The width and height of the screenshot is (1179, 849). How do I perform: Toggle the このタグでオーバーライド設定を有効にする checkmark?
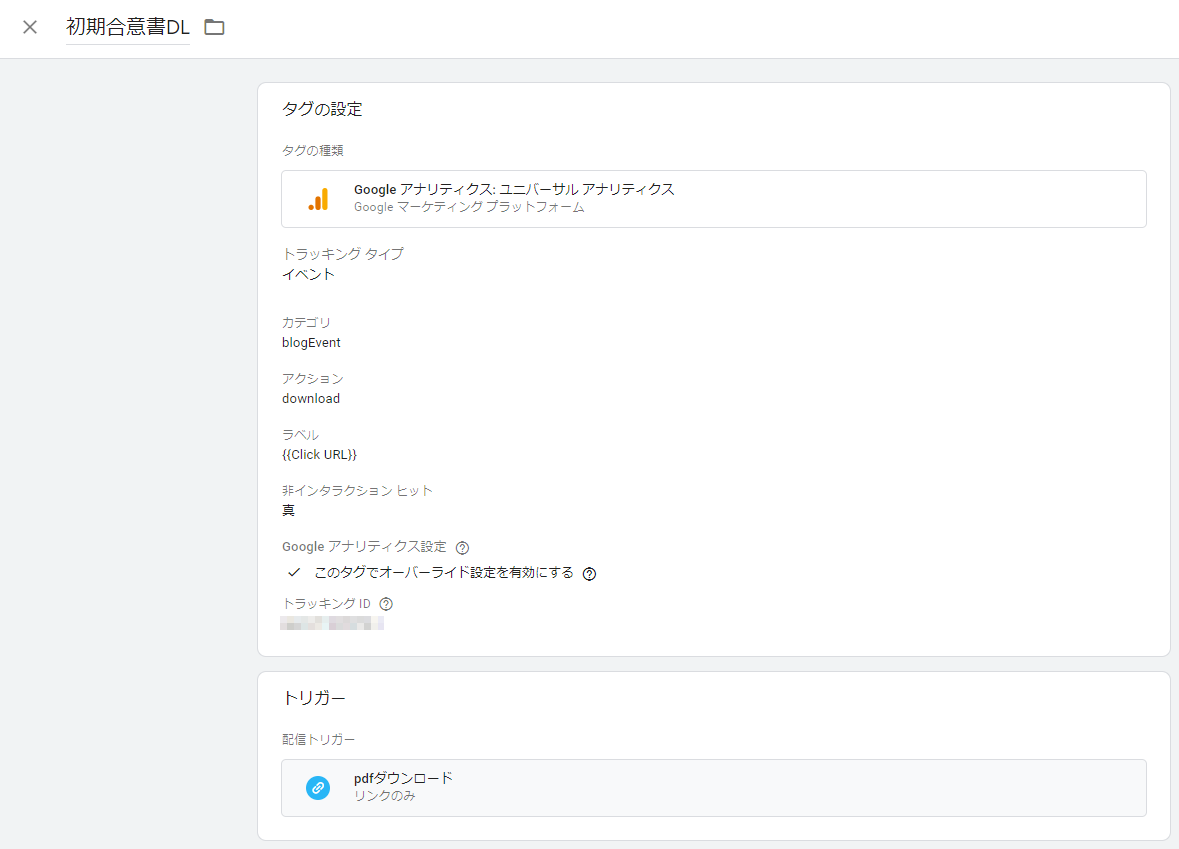point(294,573)
